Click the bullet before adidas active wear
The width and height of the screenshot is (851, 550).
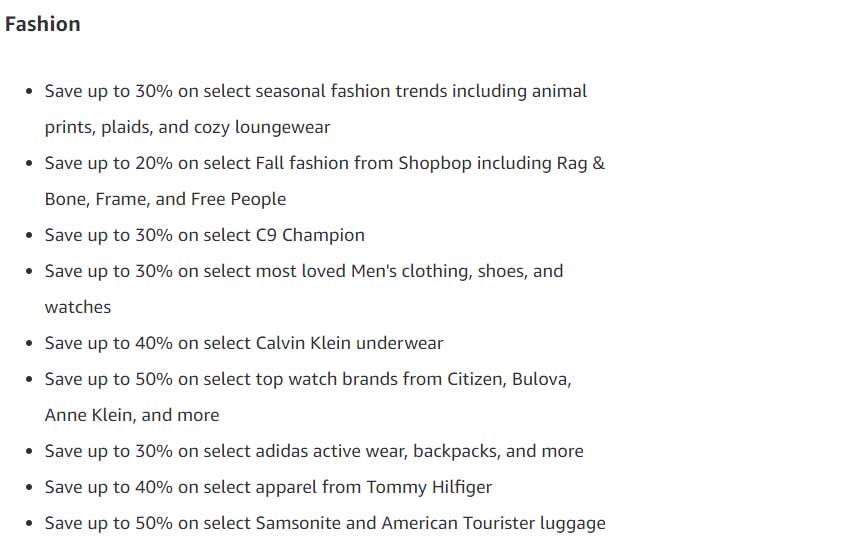29,452
